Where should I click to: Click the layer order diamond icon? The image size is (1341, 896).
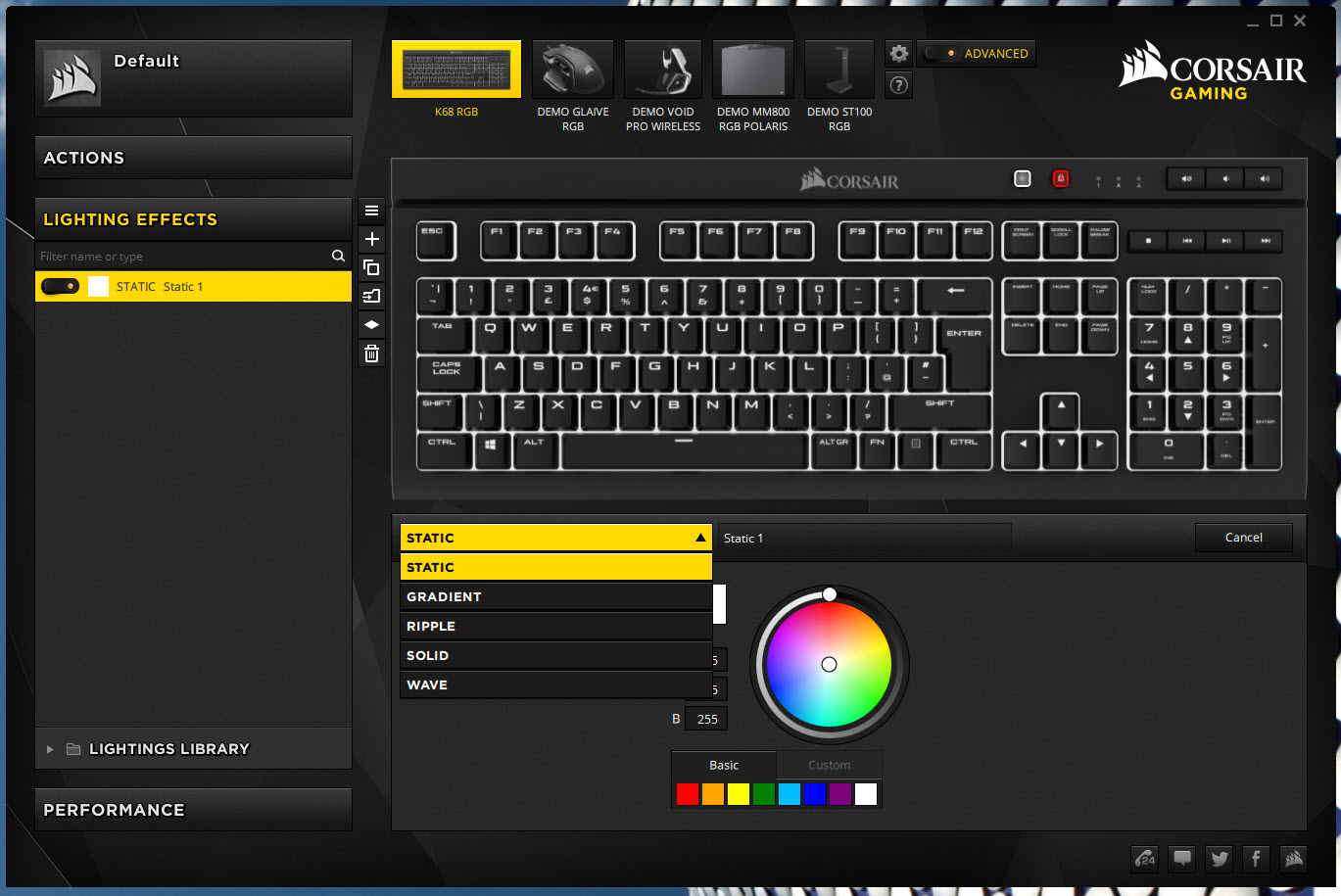tap(371, 324)
